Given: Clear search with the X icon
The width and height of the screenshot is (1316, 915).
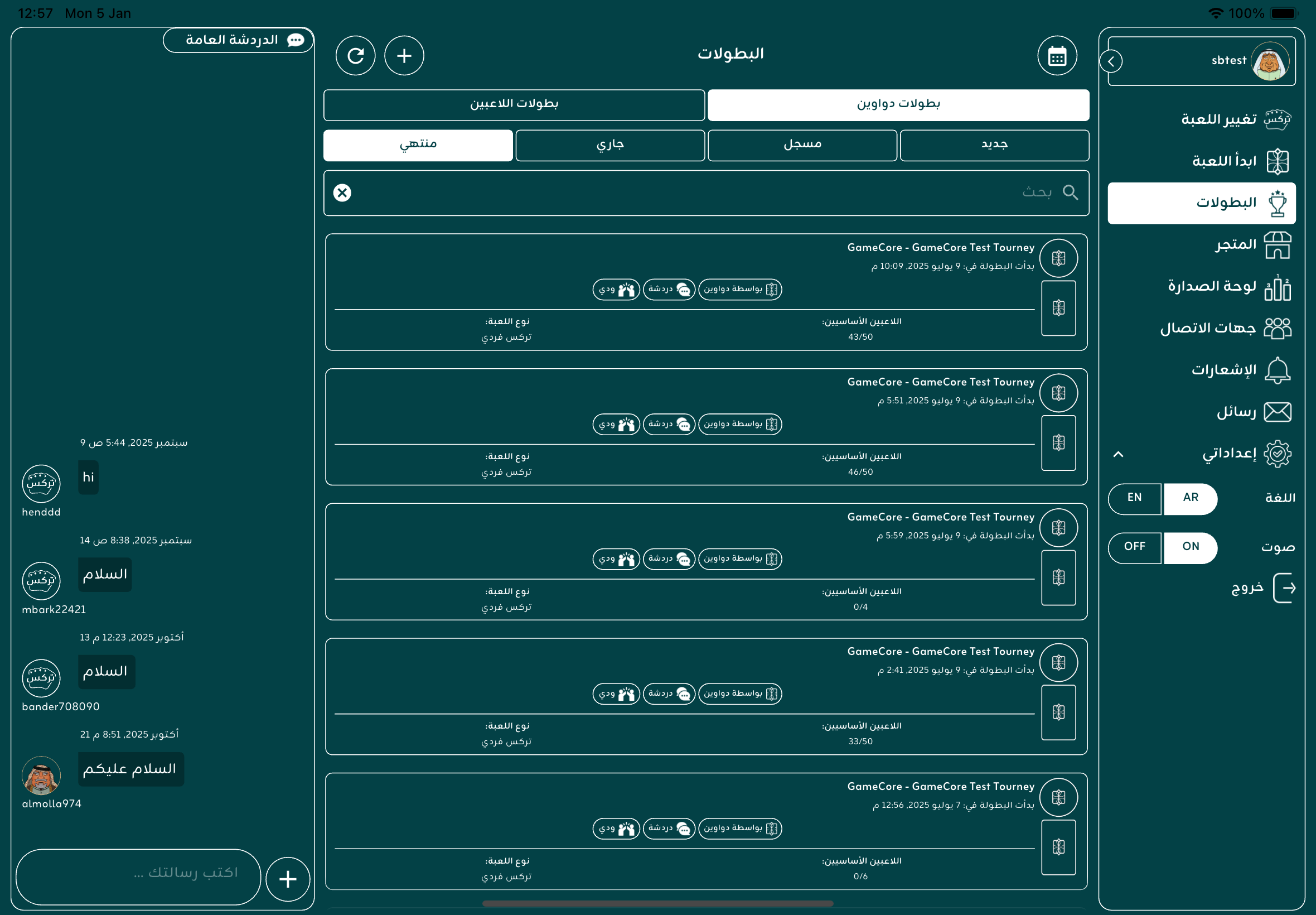Looking at the screenshot, I should (342, 192).
